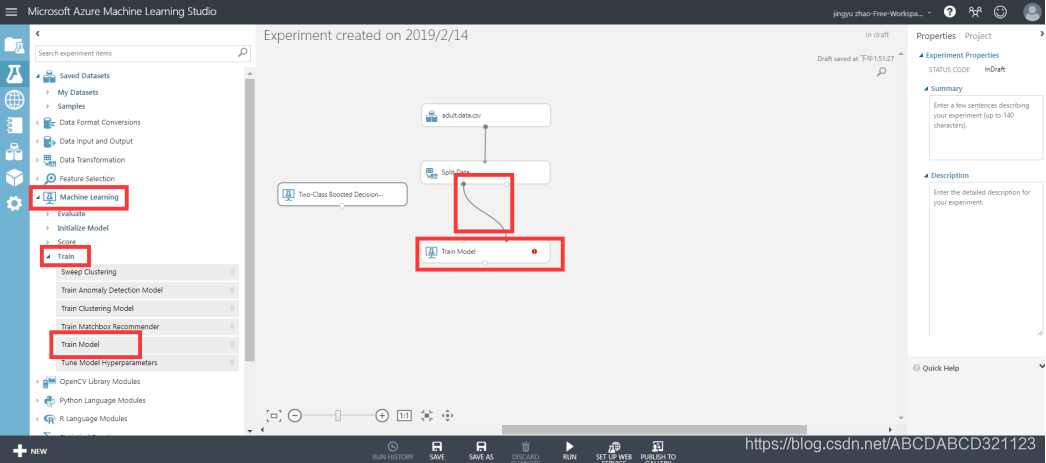Expand Data Transformation category
The height and width of the screenshot is (463, 1046).
(x=38, y=160)
